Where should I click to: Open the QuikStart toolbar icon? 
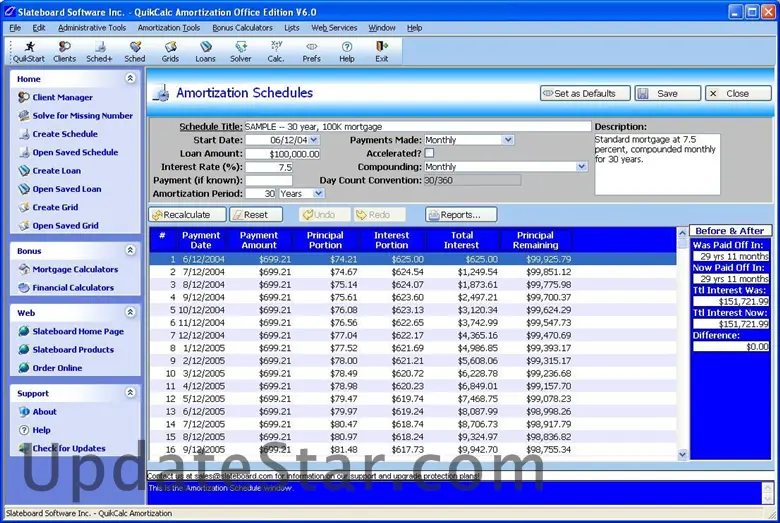pos(29,52)
